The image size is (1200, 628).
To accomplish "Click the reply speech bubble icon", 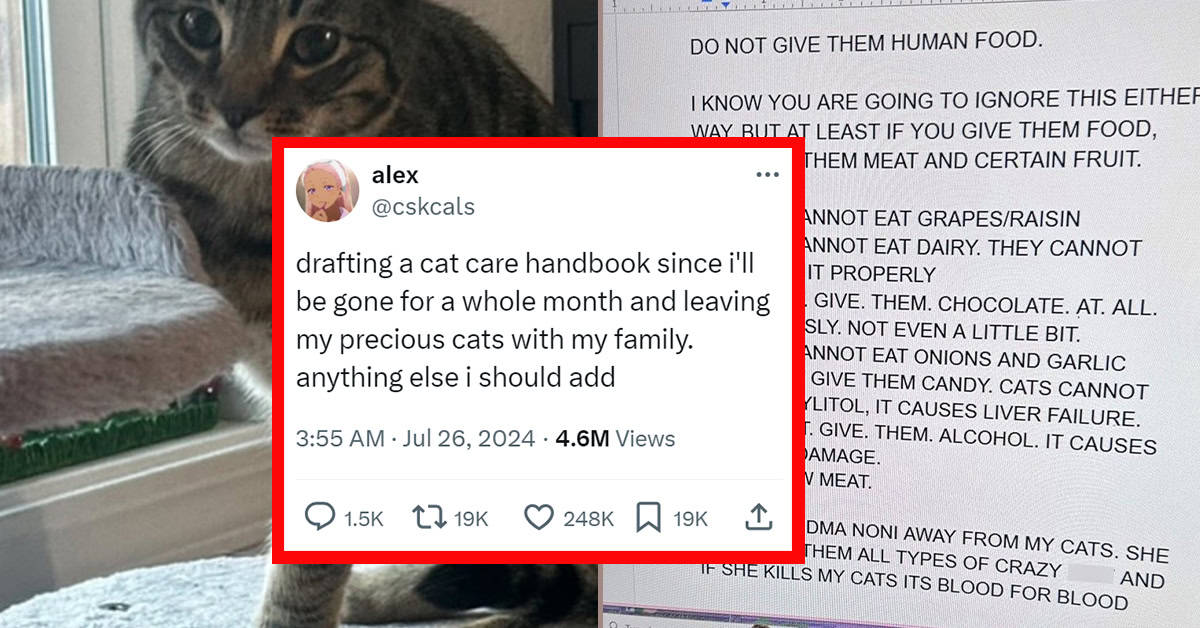I will tap(320, 517).
